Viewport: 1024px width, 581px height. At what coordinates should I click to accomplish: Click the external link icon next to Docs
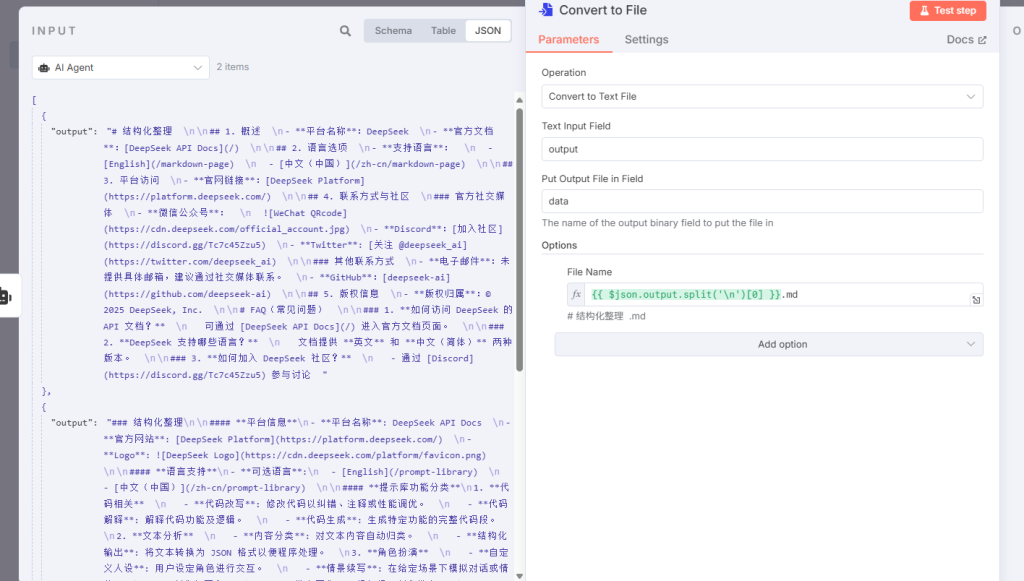pos(982,40)
